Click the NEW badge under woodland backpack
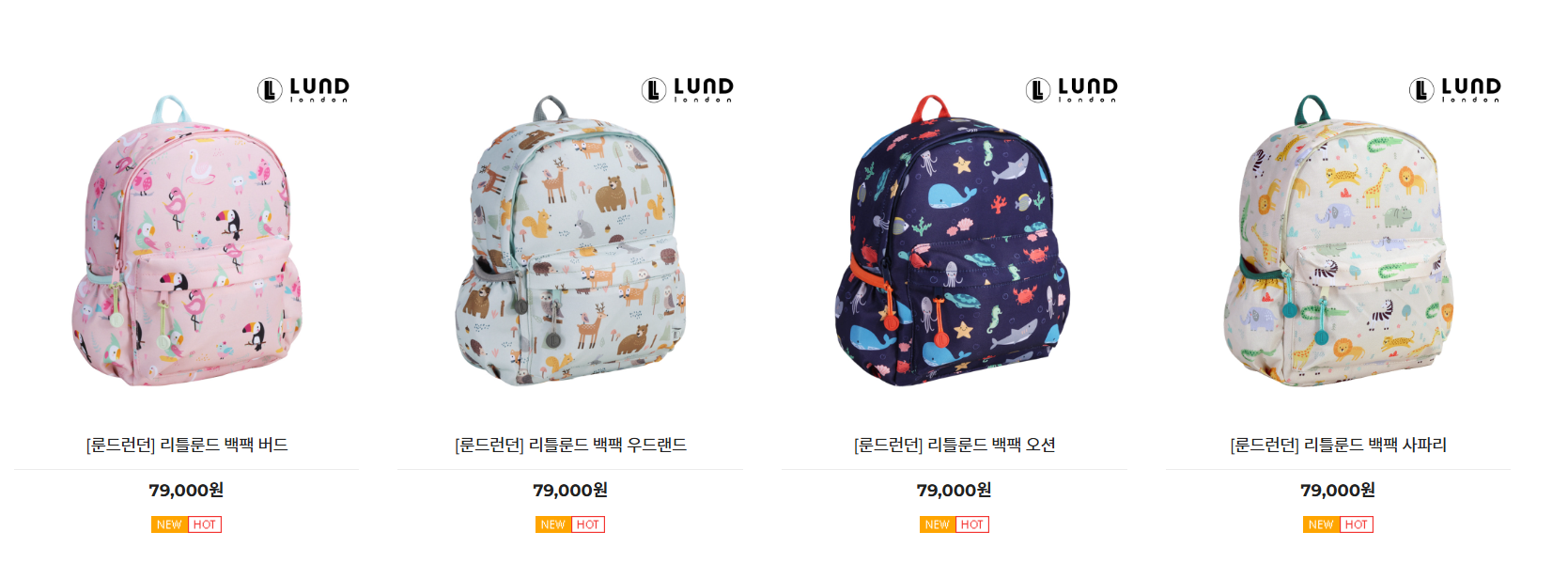The image size is (1568, 563). (x=553, y=524)
